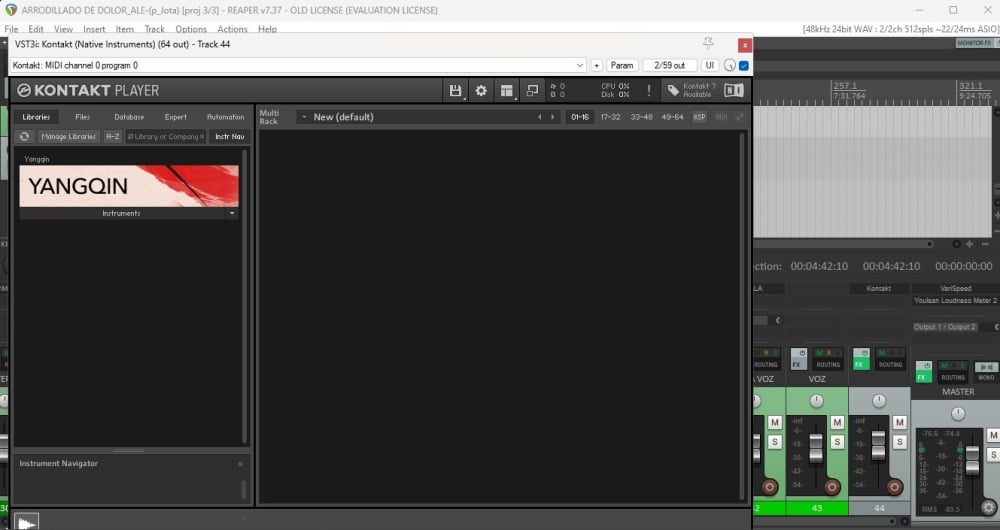Viewport: 1000px width, 530px height.
Task: Open REAPER Track menu
Action: click(154, 29)
